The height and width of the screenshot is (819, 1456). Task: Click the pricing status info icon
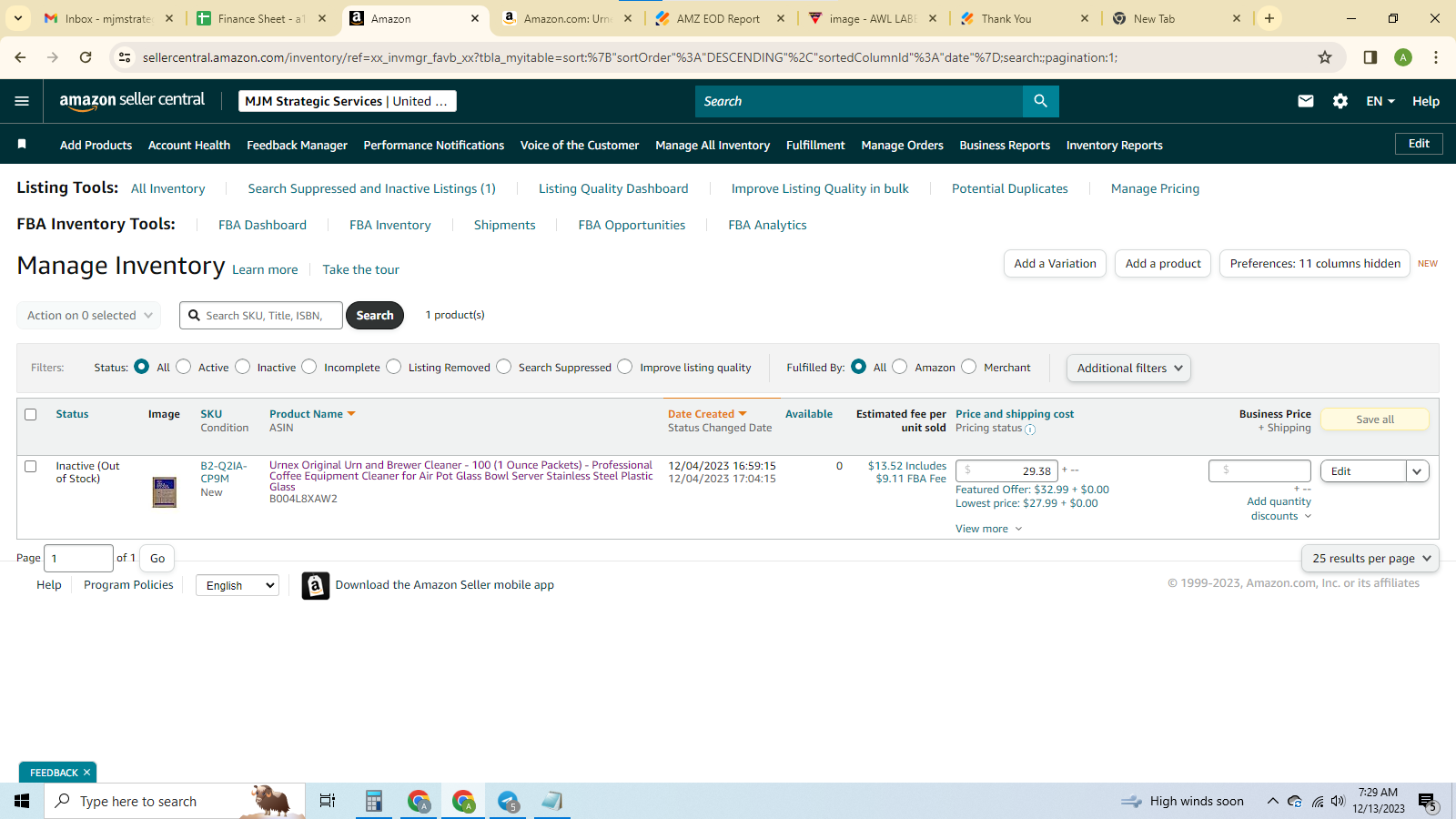[1030, 430]
